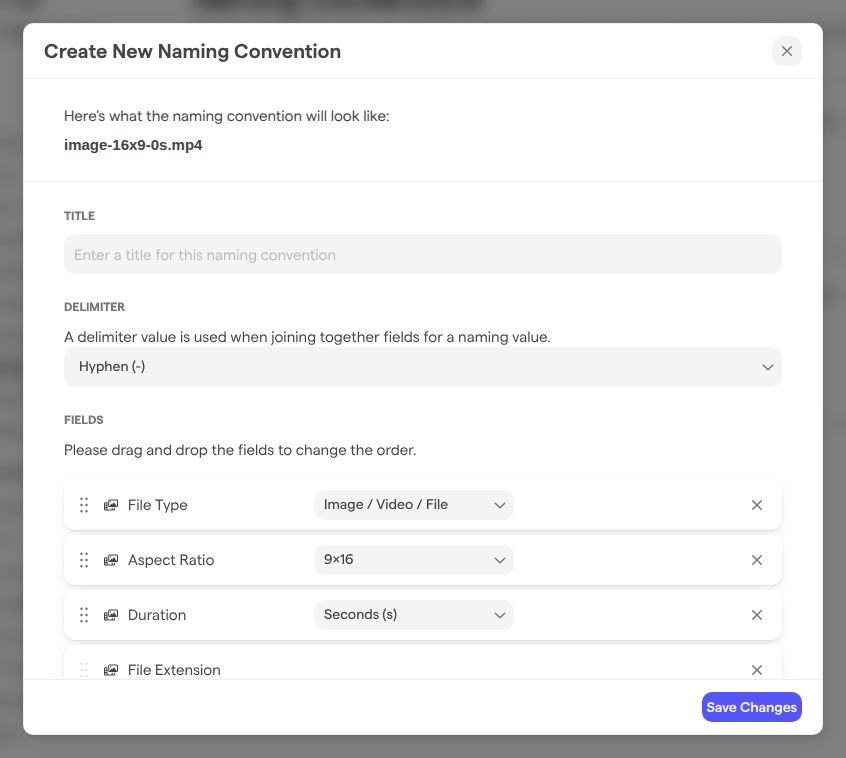This screenshot has height=758, width=846.
Task: Close the Create New Naming Convention dialog
Action: point(787,51)
